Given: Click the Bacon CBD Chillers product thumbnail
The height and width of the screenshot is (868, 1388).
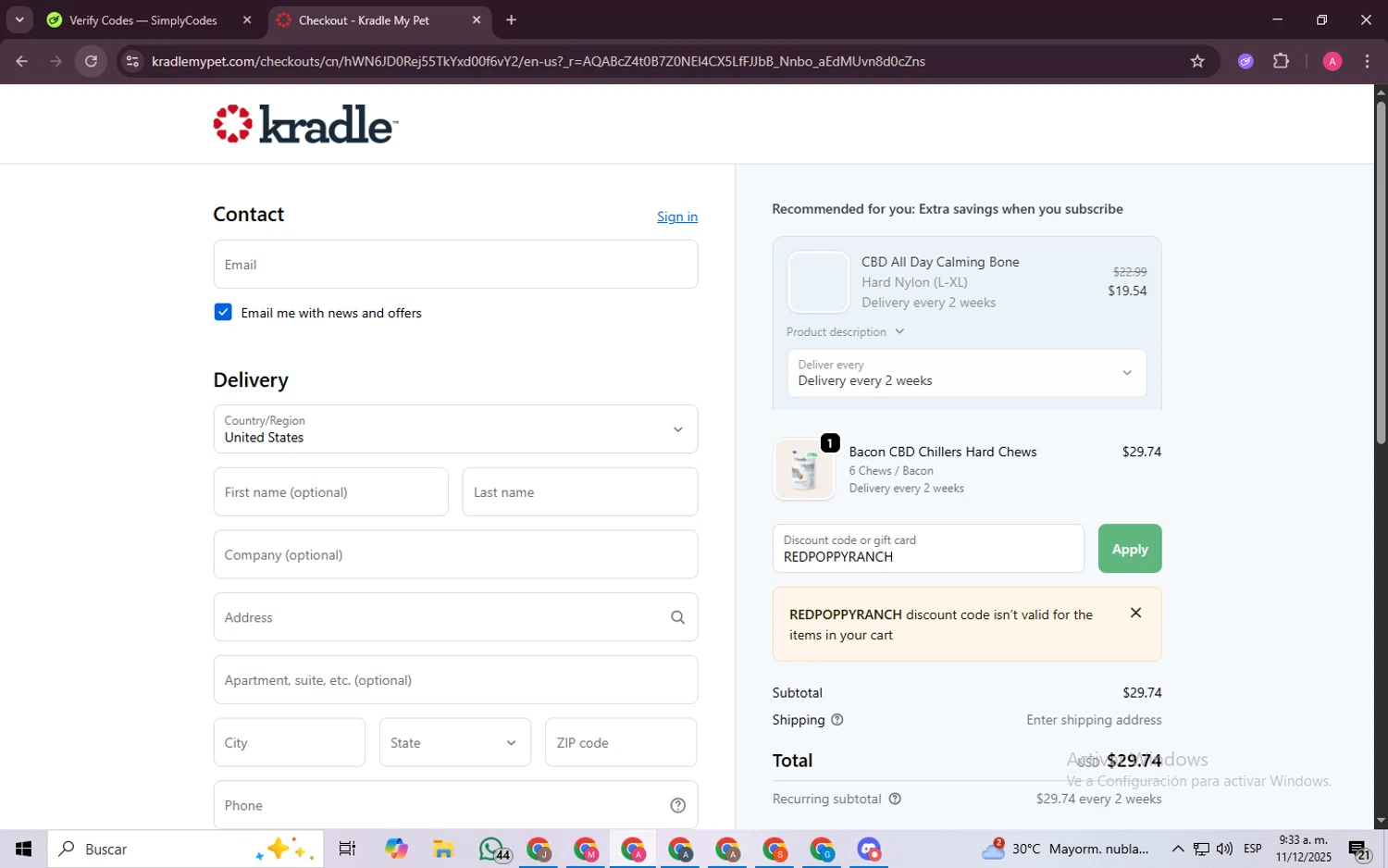Looking at the screenshot, I should point(804,469).
